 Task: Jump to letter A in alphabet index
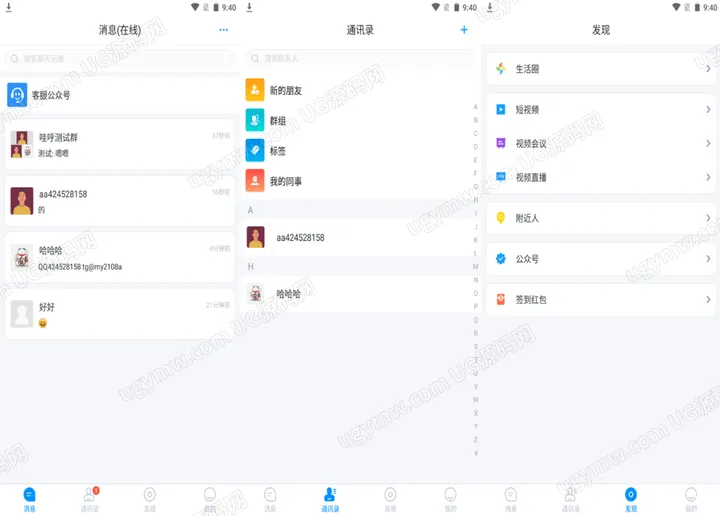[x=476, y=107]
